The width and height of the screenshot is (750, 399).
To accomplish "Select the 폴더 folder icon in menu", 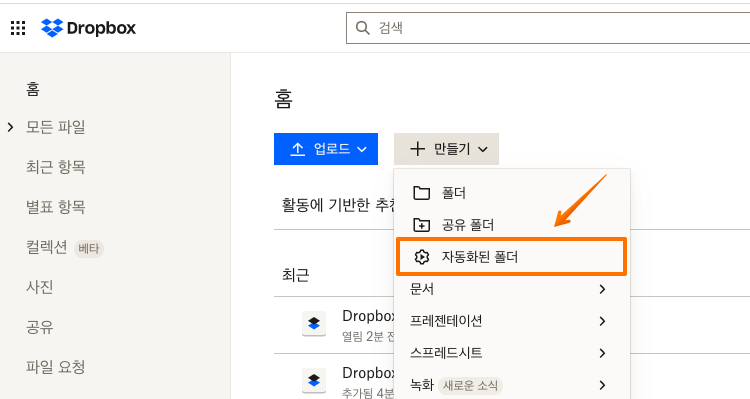I will pyautogui.click(x=421, y=193).
